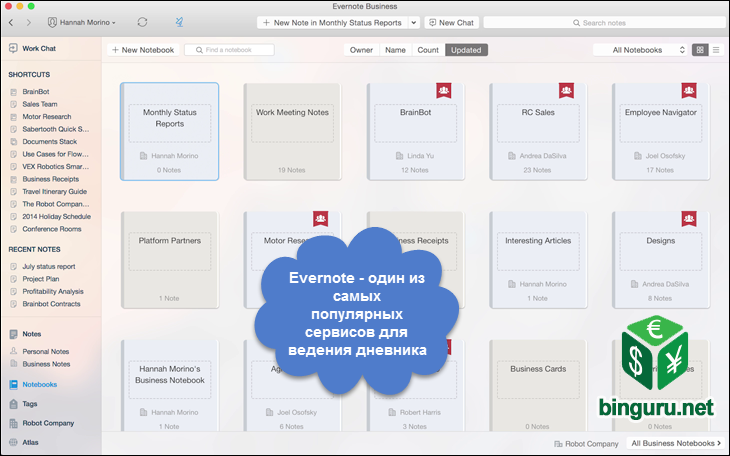Open Hannah Morino's Business Notebook
The width and height of the screenshot is (730, 456).
point(169,386)
